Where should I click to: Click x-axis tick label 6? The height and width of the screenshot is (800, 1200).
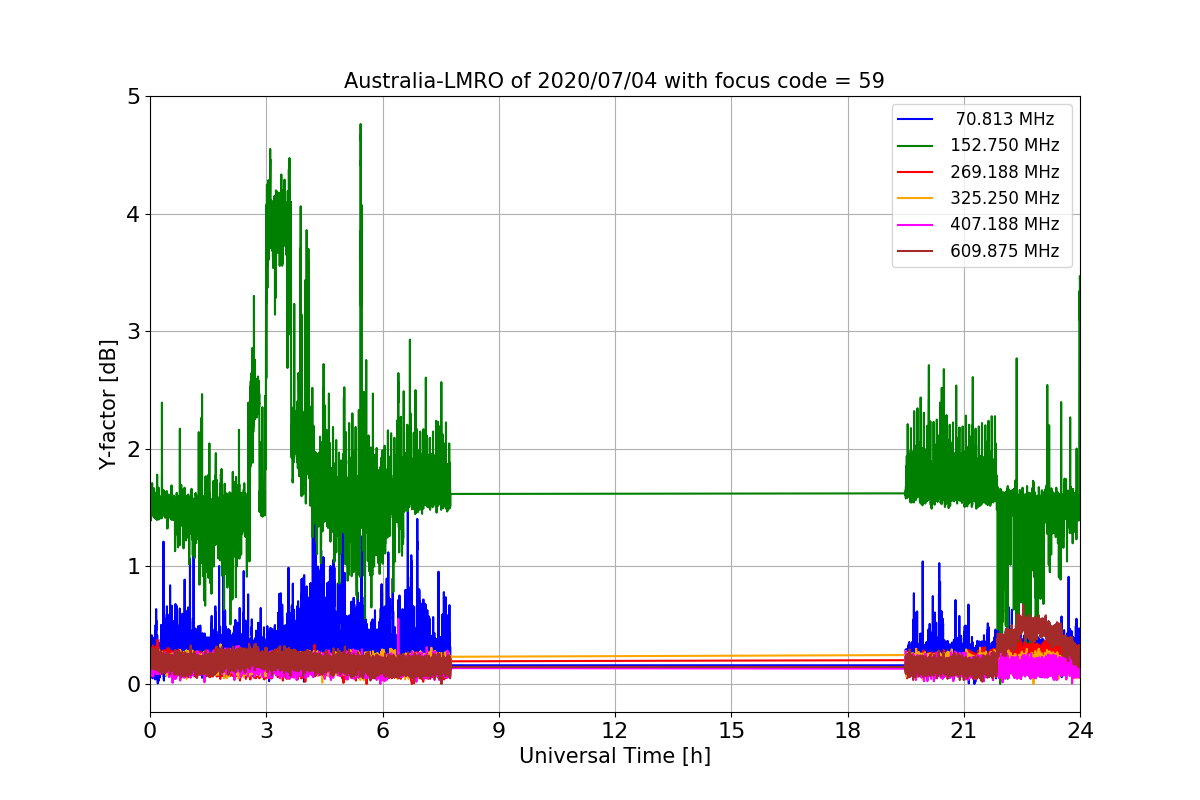click(x=383, y=730)
